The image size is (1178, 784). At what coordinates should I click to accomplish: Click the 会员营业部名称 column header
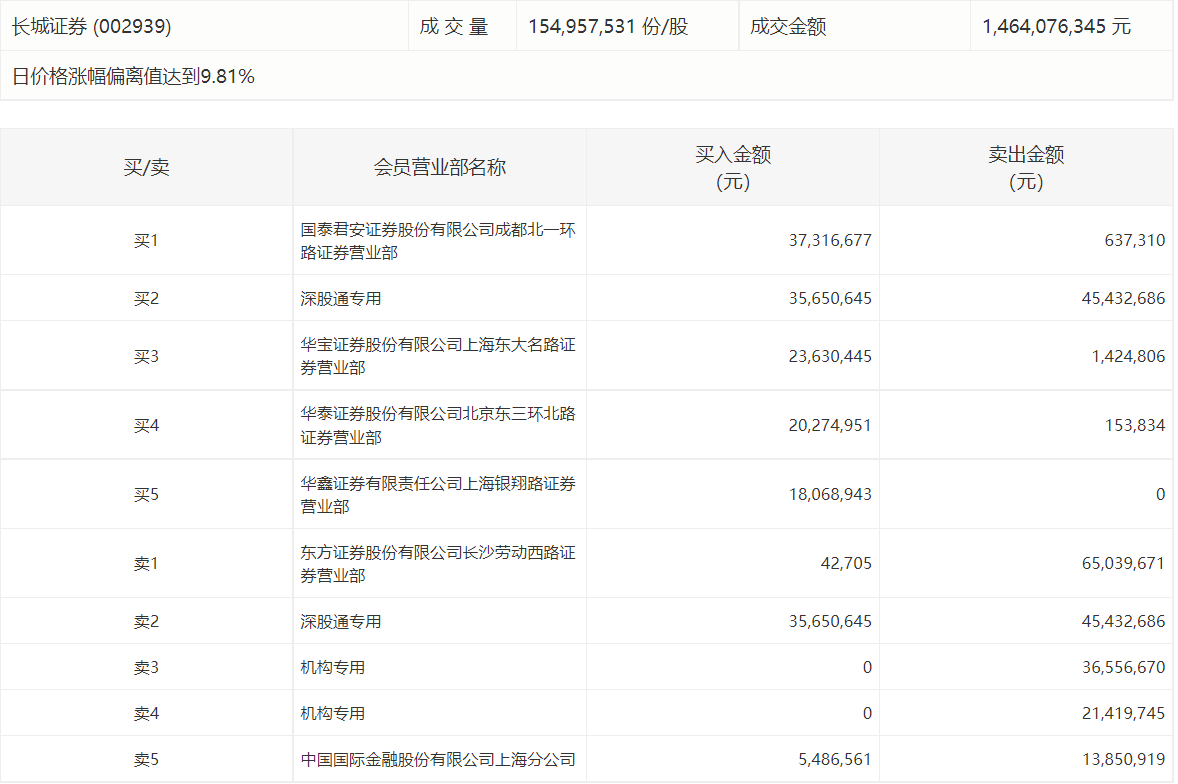tap(439, 167)
